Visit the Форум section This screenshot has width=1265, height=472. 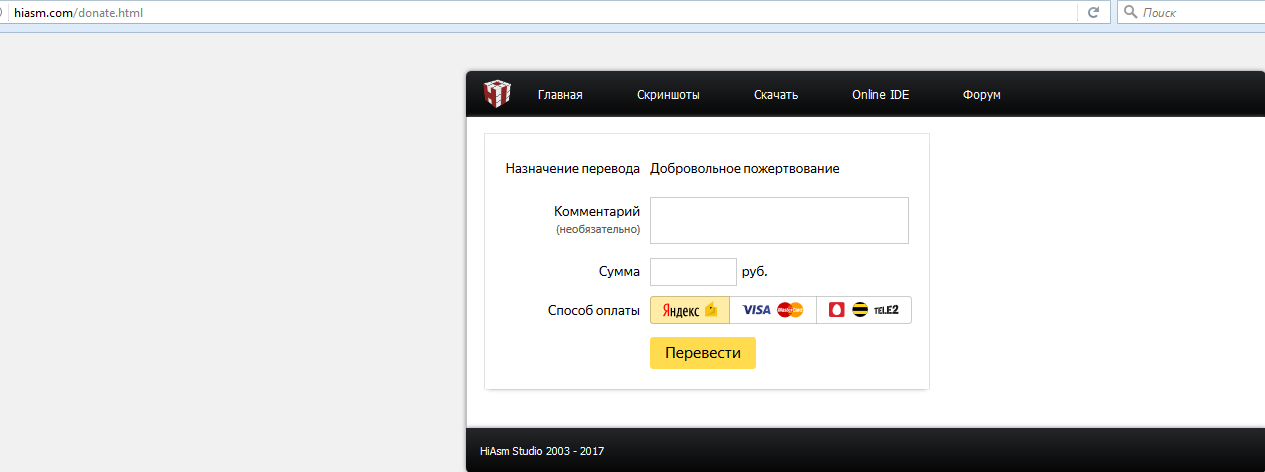(x=981, y=95)
